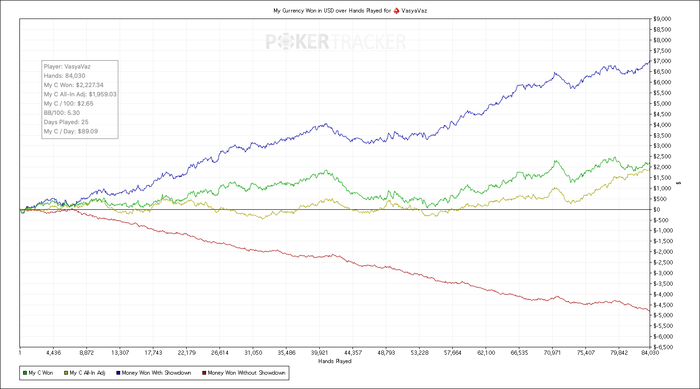
Task: Click the 48,793 x-axis tick label
Action: pos(386,353)
